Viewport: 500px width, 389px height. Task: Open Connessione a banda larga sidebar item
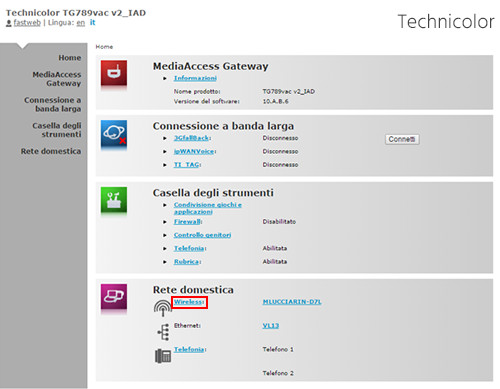pos(52,104)
